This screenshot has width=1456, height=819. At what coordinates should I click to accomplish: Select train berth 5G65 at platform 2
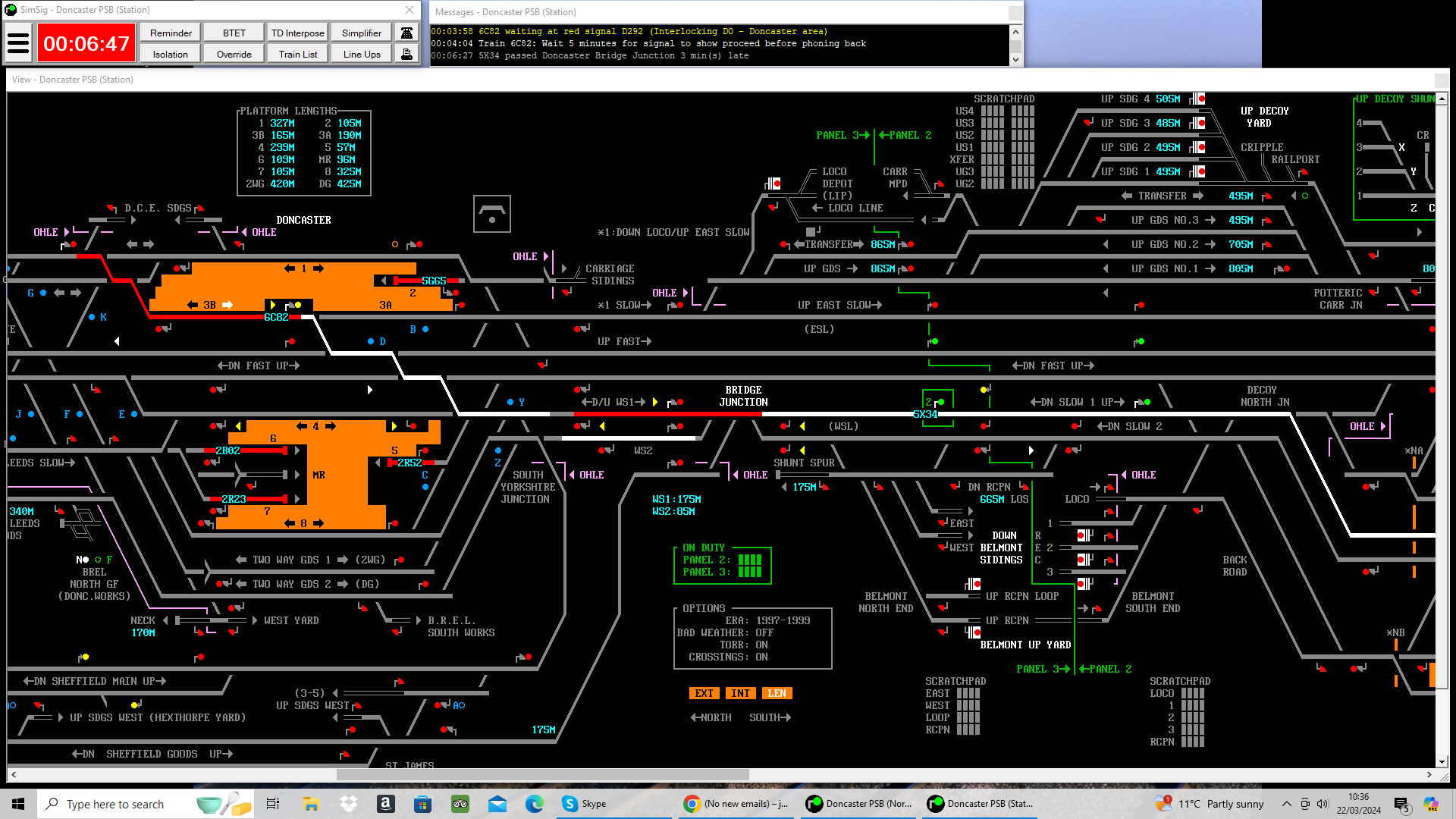click(x=434, y=281)
